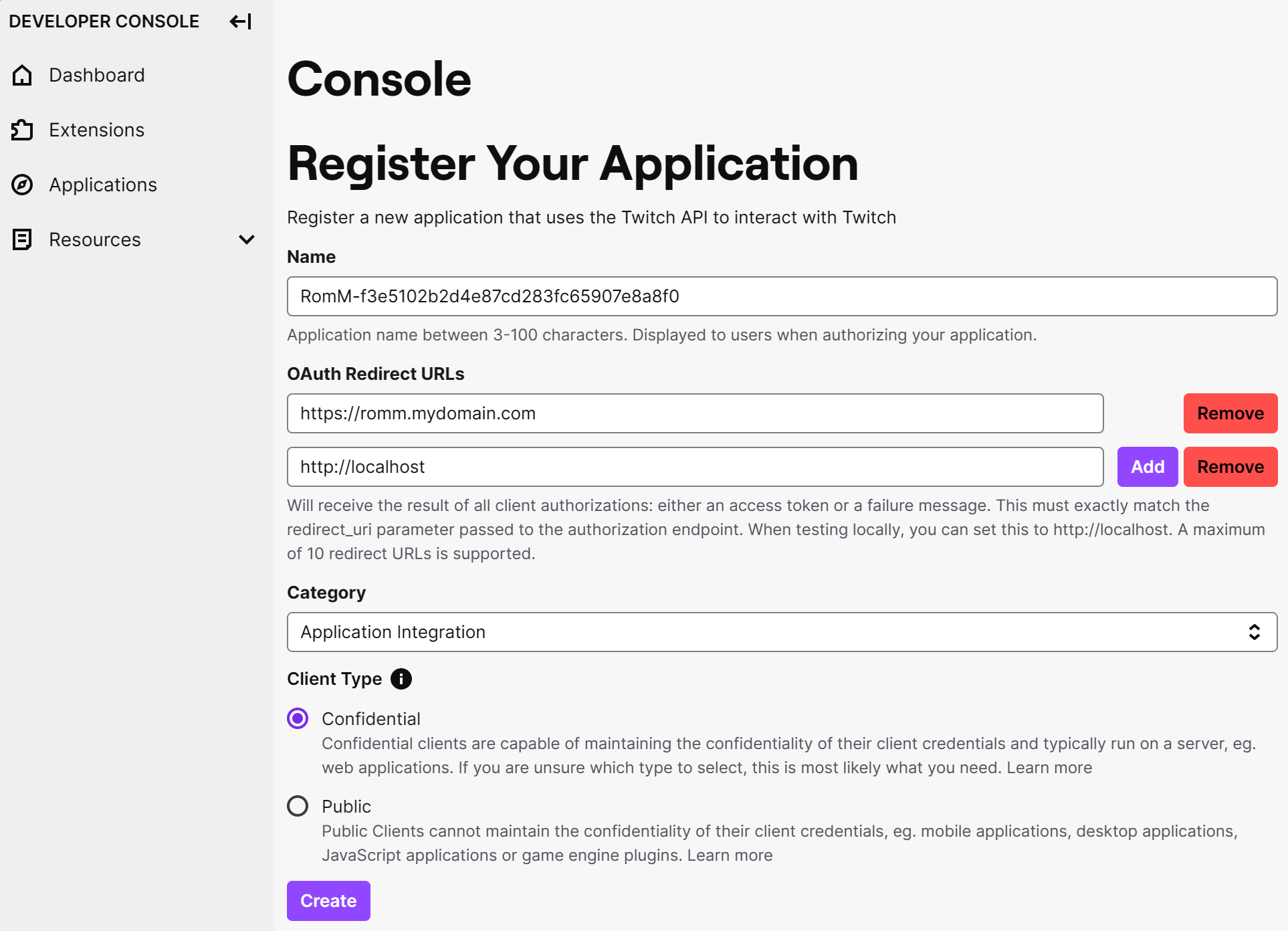Add another OAuth redirect URL
The height and width of the screenshot is (931, 1288).
click(1147, 467)
